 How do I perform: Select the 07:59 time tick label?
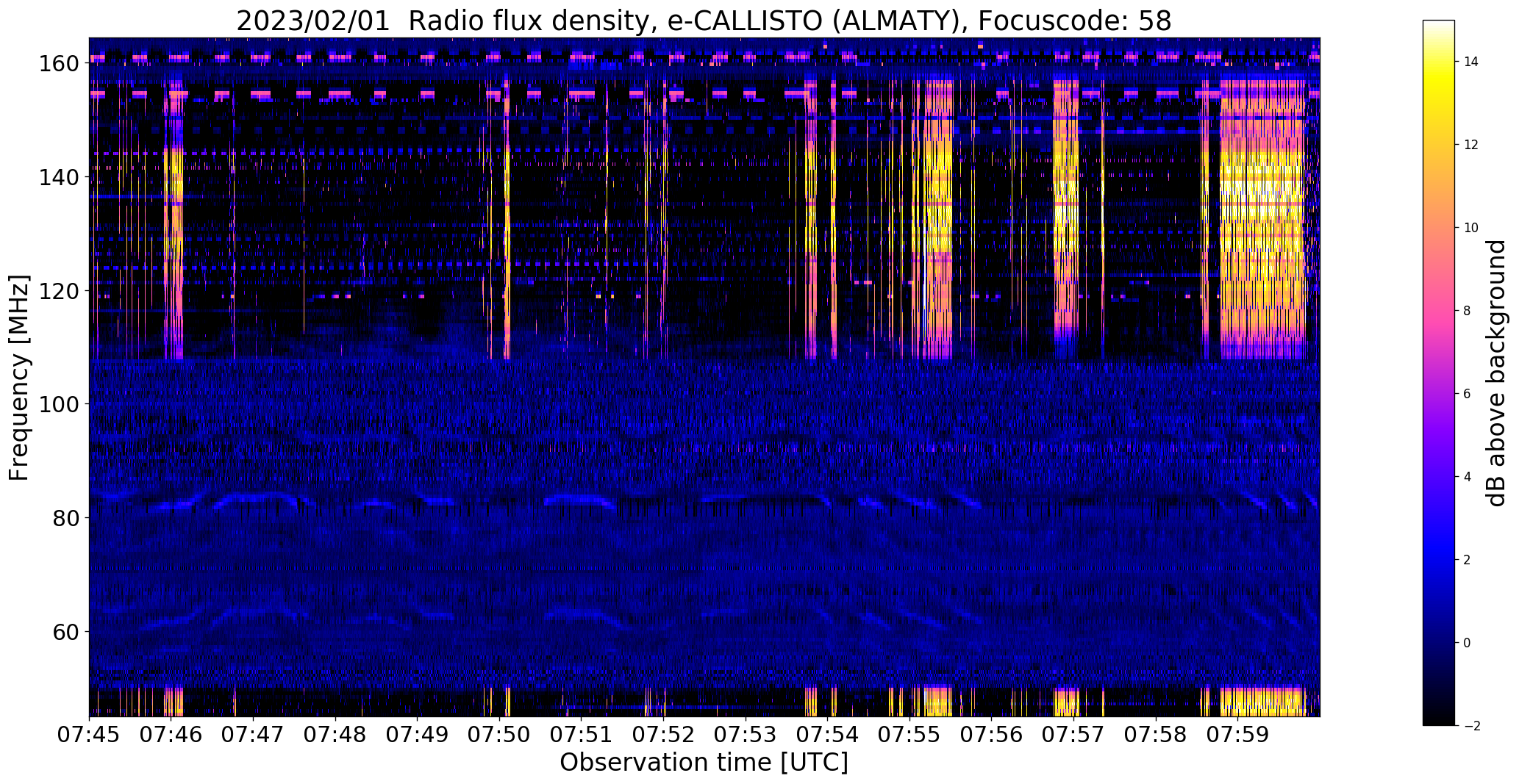(x=1238, y=734)
